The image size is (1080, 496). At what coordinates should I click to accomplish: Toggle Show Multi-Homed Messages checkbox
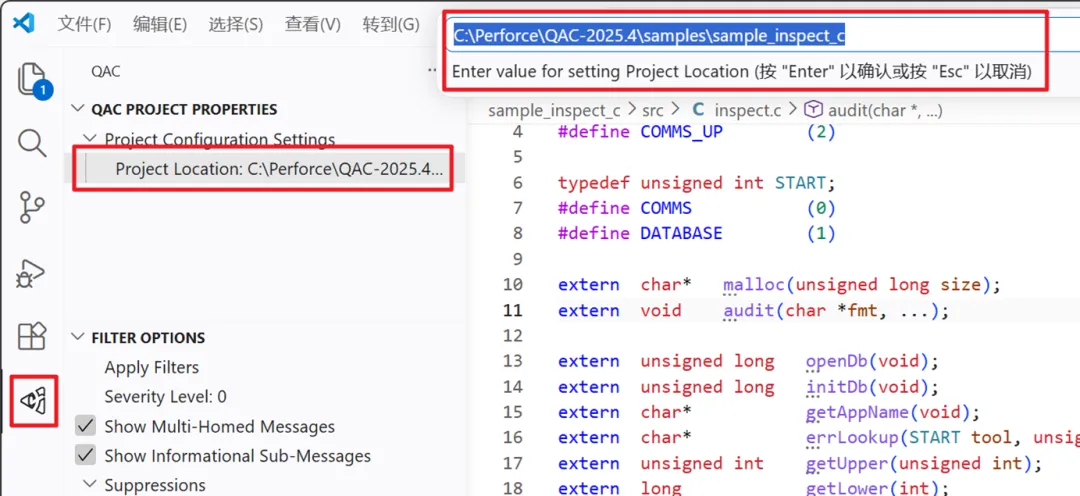[x=85, y=426]
